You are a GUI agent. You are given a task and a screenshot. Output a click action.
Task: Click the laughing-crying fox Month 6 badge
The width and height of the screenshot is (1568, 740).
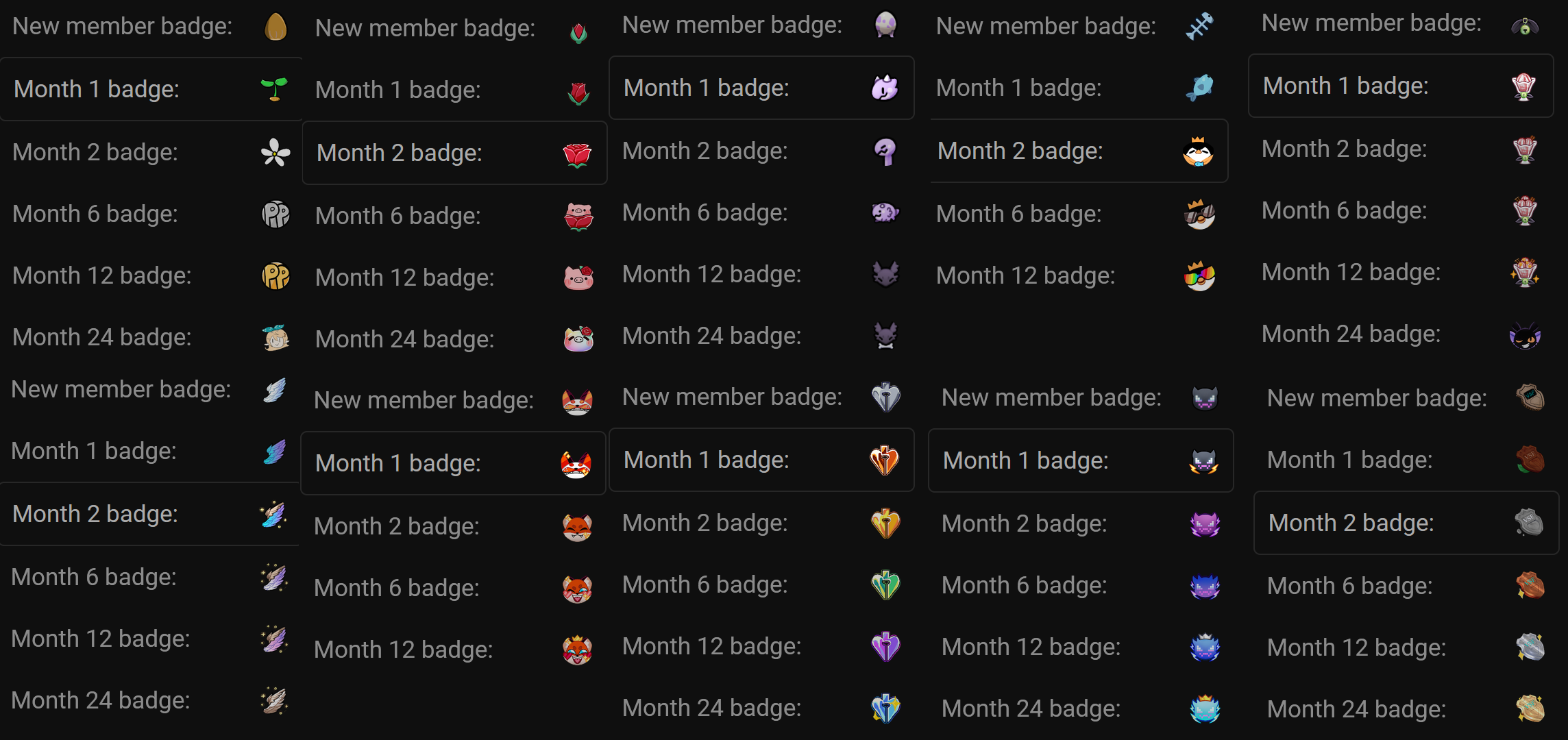(577, 589)
